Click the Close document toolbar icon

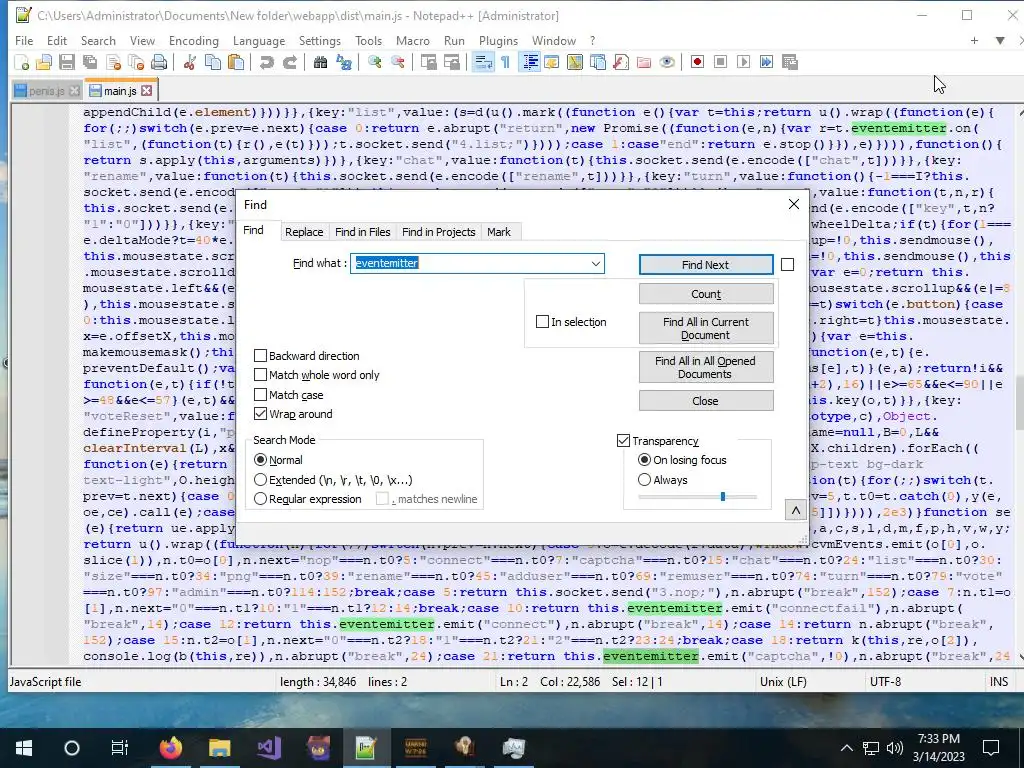coord(114,62)
